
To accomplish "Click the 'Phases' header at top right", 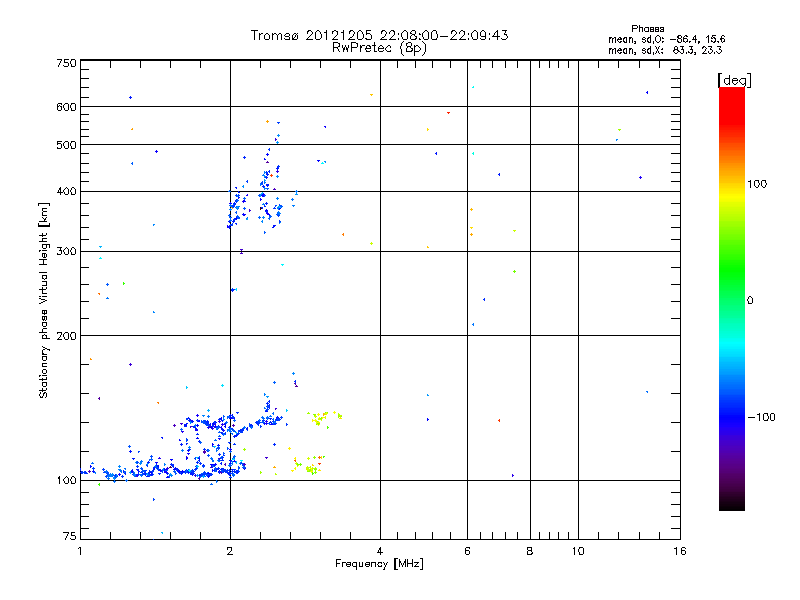I will 647,29.
